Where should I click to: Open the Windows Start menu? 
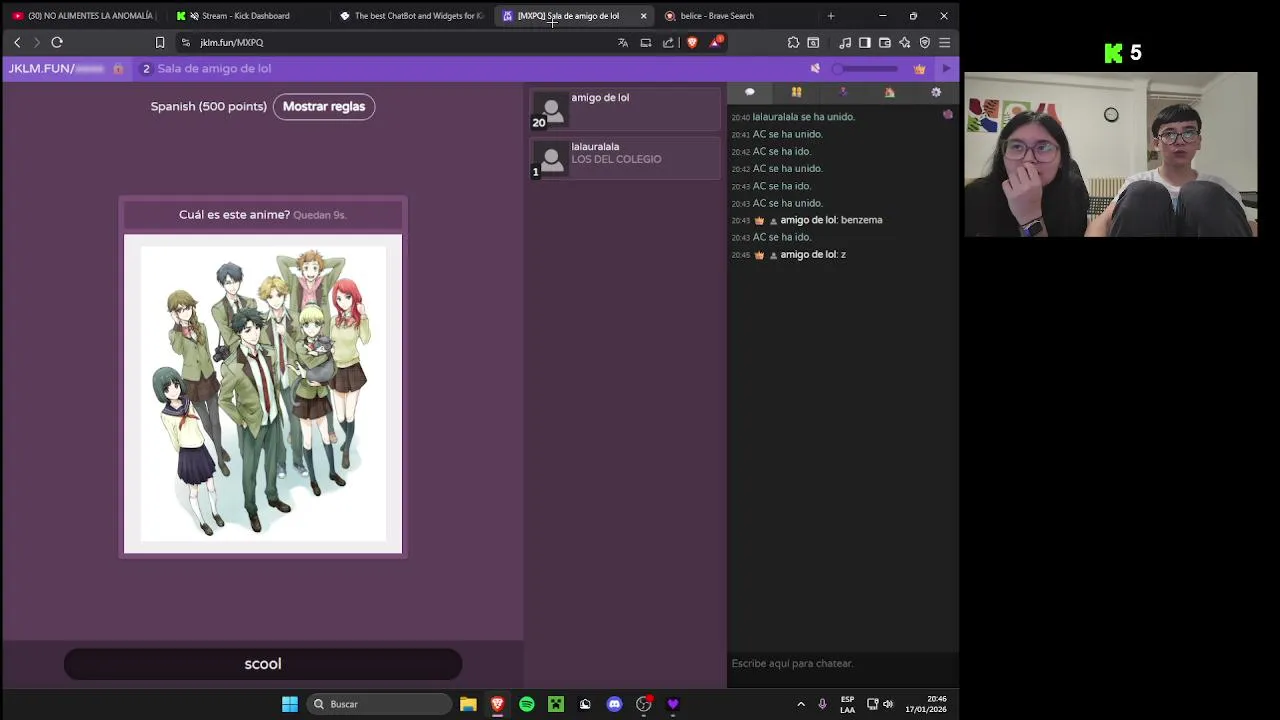point(290,704)
